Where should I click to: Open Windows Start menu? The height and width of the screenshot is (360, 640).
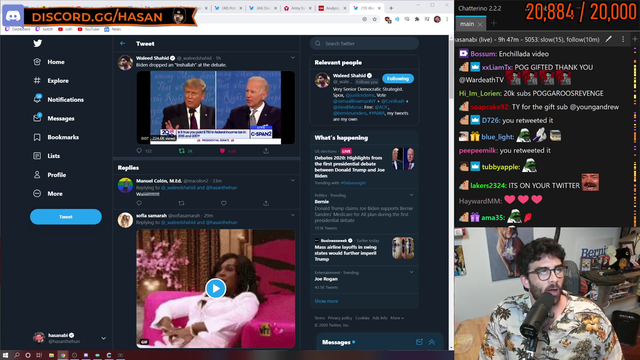(x=5, y=356)
